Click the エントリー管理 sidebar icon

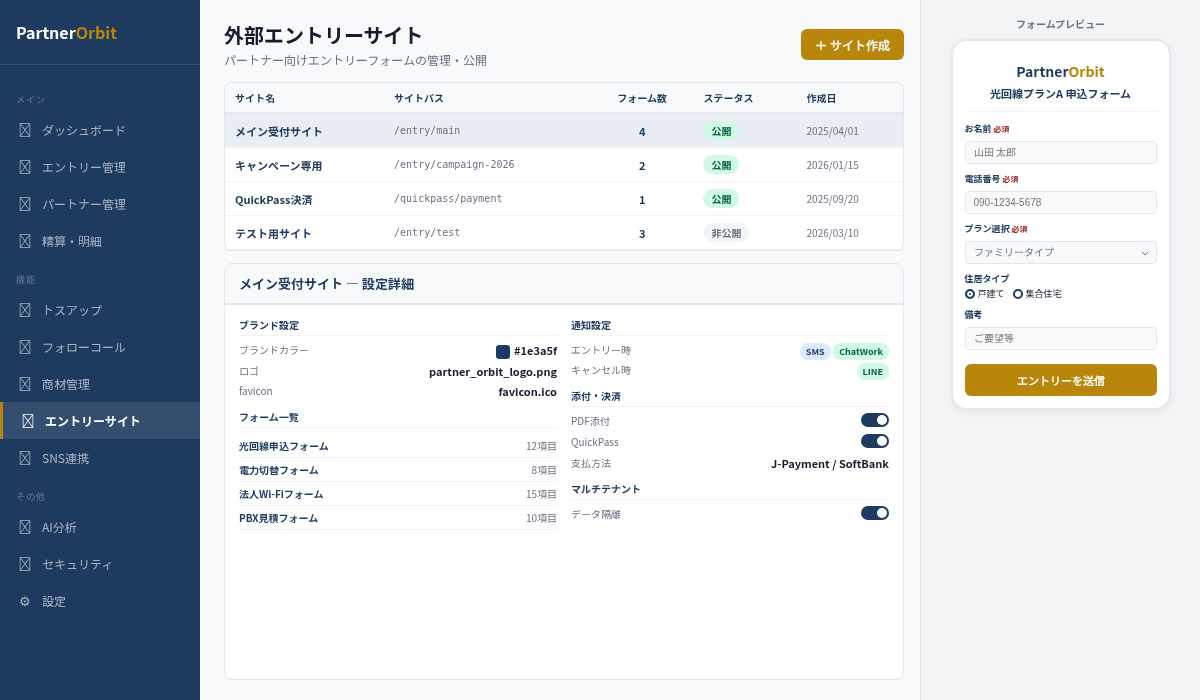point(25,167)
